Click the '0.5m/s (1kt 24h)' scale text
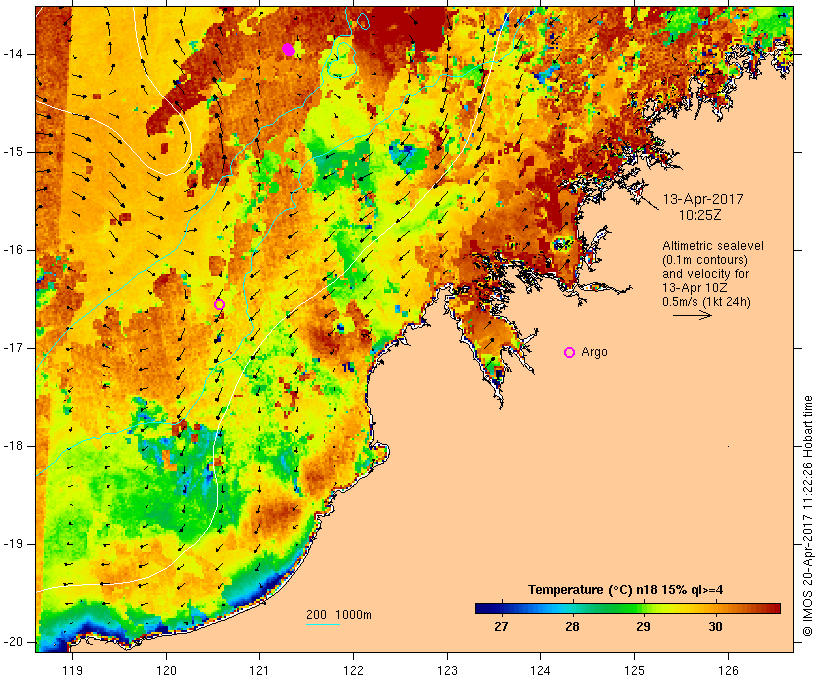The width and height of the screenshot is (820, 680). click(706, 302)
